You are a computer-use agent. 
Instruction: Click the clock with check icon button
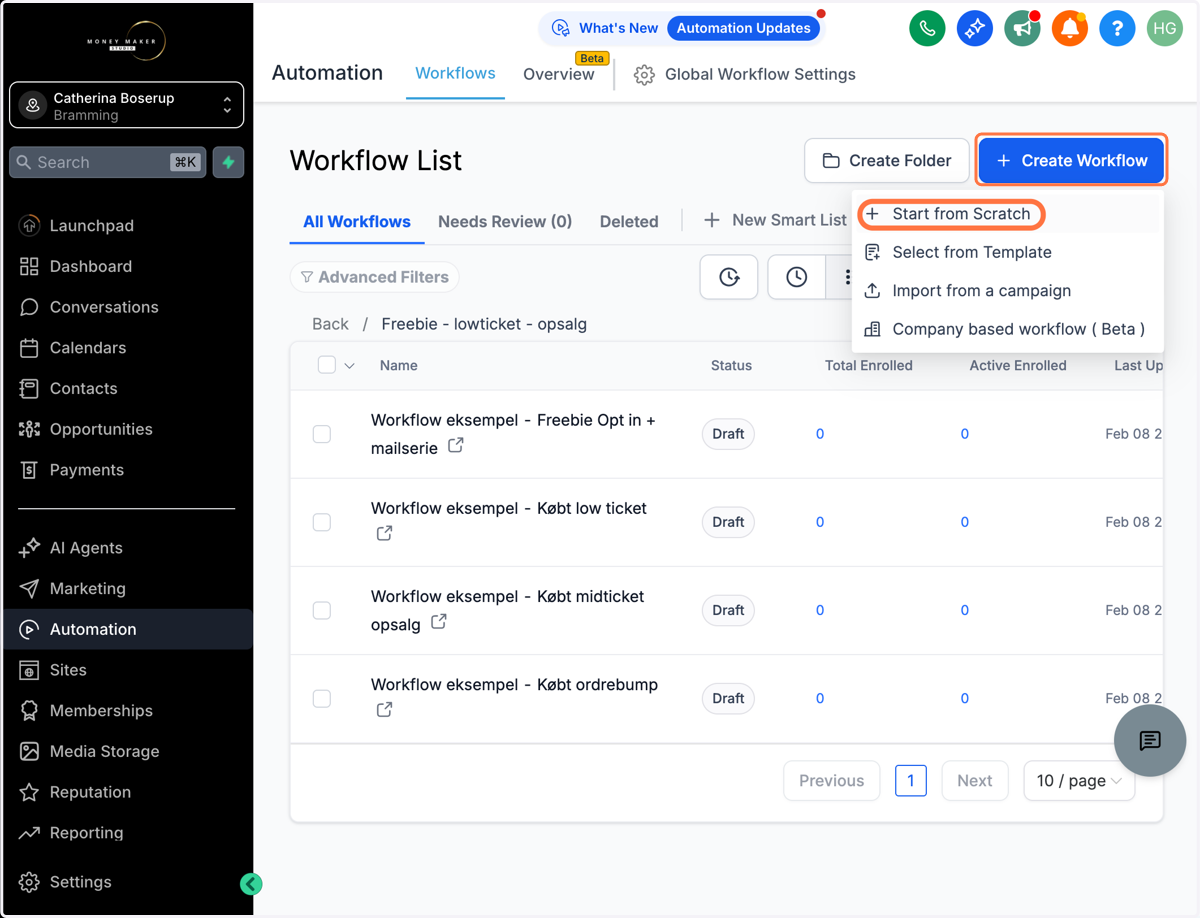click(796, 277)
